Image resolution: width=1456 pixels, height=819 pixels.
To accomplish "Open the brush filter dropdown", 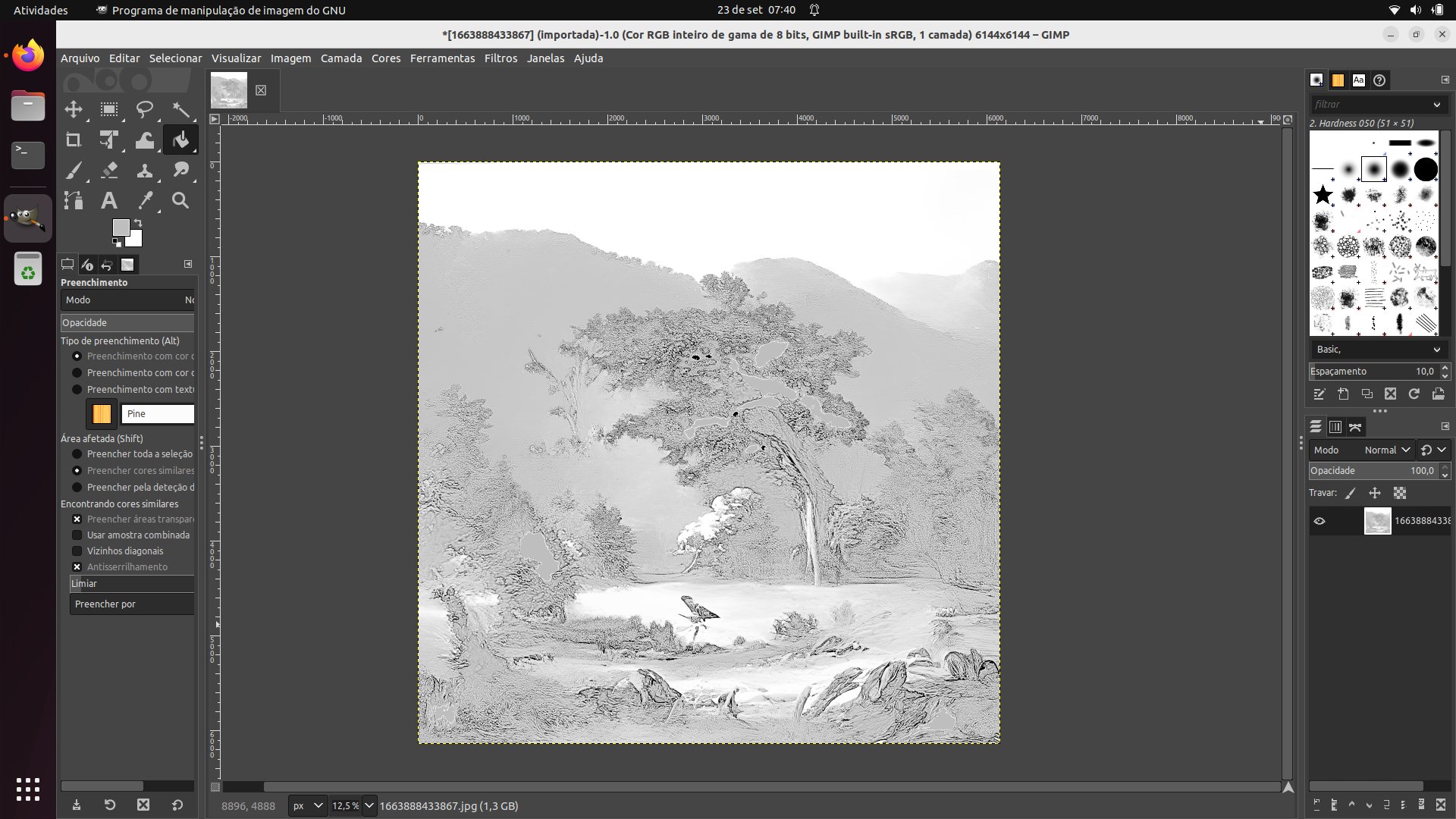I will point(1437,105).
